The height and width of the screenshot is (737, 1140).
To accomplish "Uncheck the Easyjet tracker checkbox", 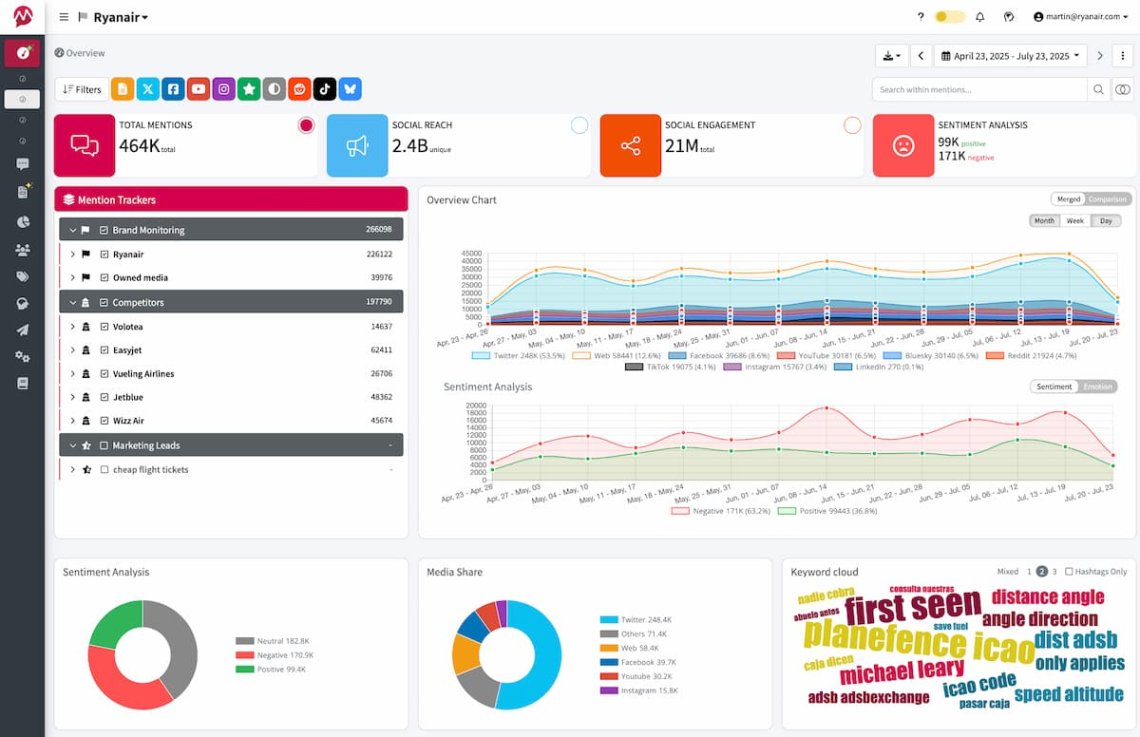I will [x=104, y=350].
